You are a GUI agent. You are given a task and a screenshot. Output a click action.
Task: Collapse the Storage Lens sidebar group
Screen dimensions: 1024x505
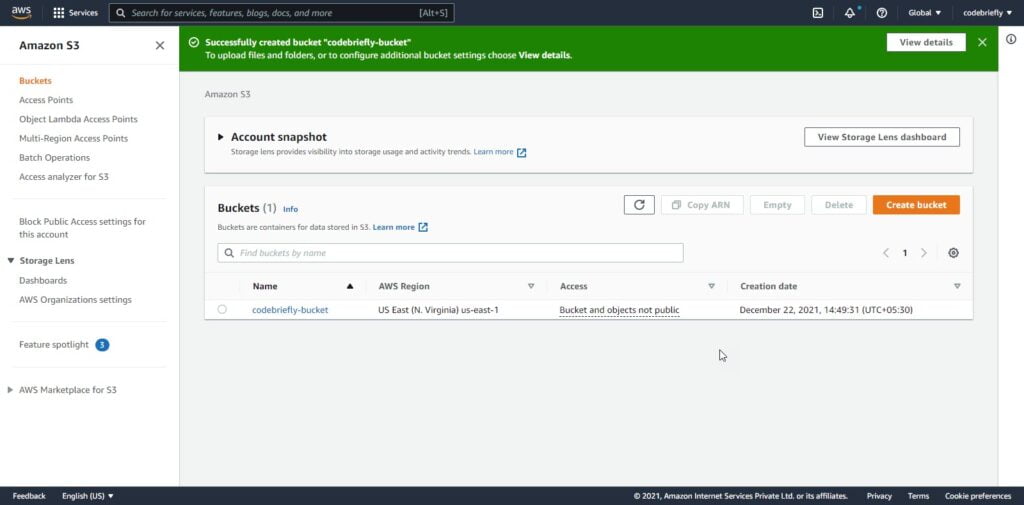click(x=10, y=261)
